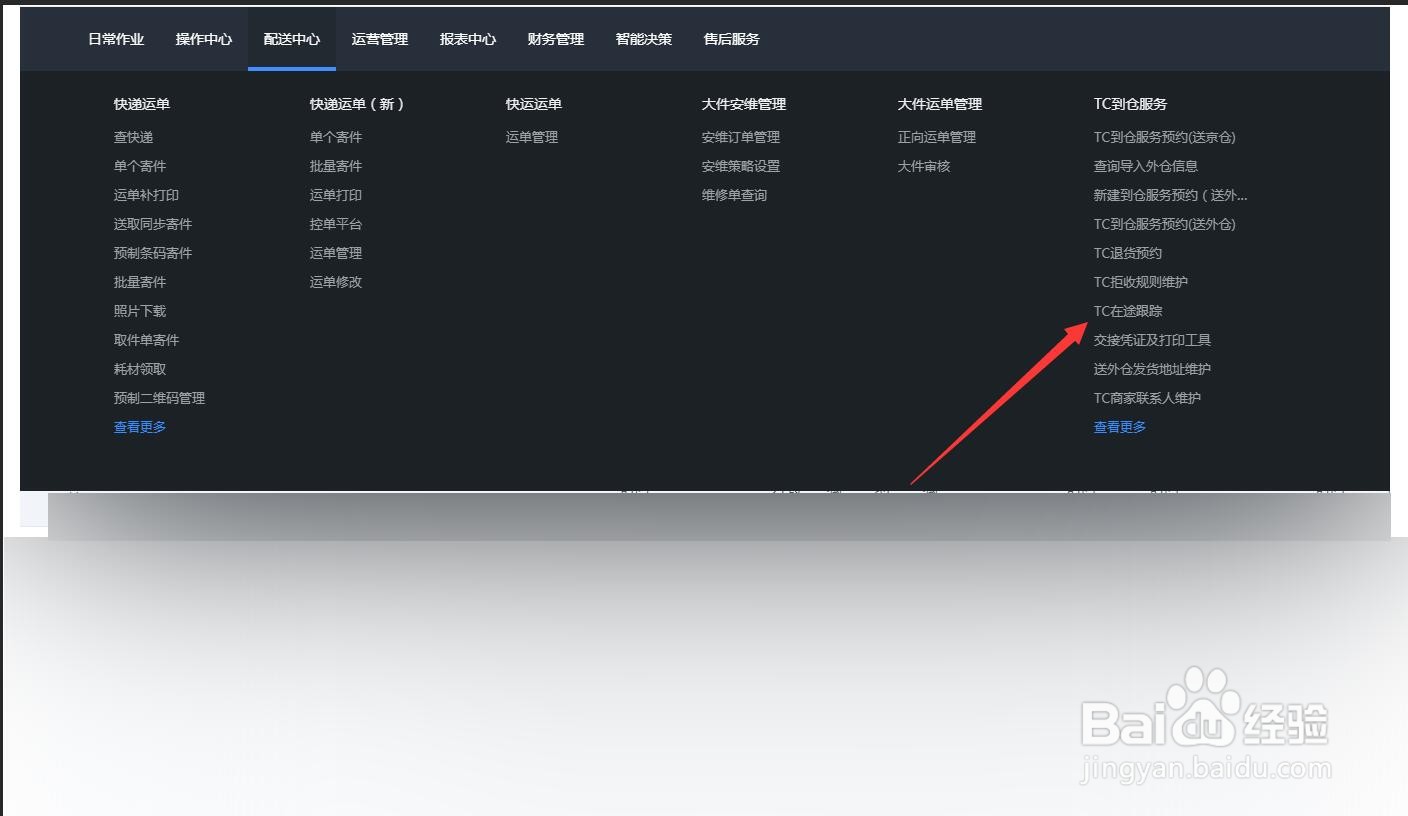This screenshot has height=816, width=1408.
Task: Go to 照片下载
Action: 140,311
